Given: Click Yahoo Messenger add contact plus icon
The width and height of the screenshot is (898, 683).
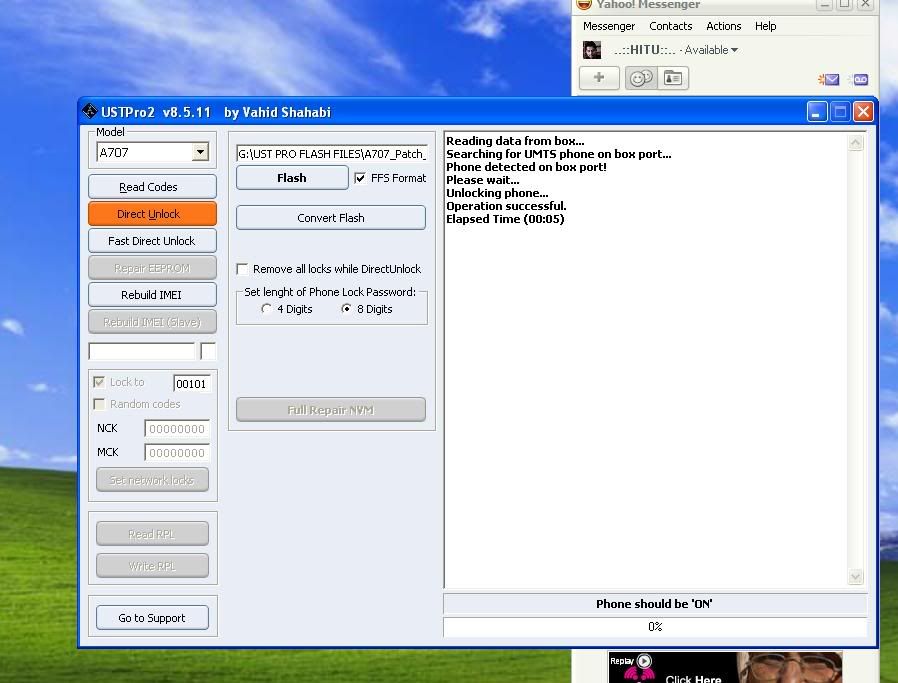Looking at the screenshot, I should click(x=599, y=78).
